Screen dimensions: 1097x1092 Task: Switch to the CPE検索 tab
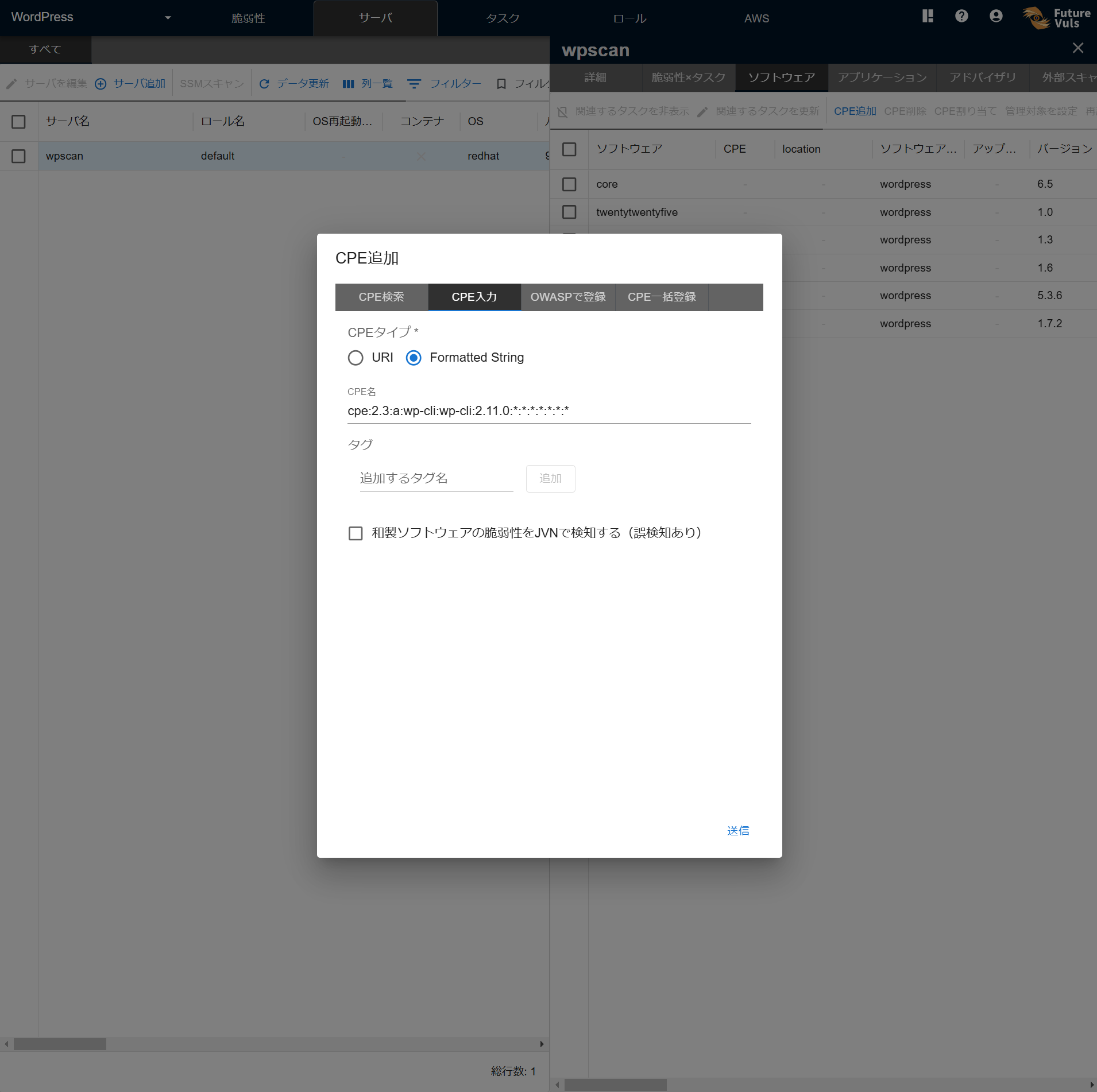(x=381, y=297)
